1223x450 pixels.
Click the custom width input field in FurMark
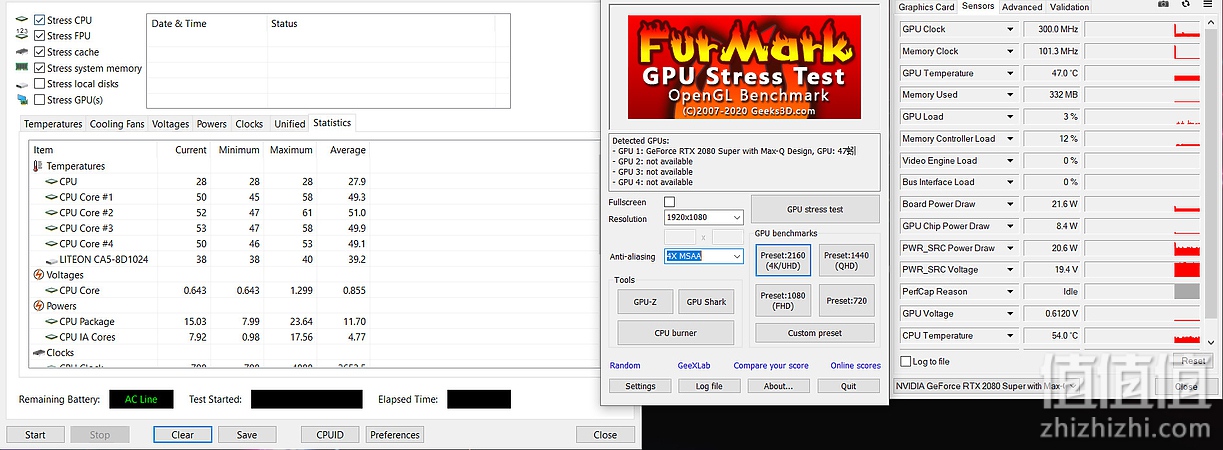680,237
